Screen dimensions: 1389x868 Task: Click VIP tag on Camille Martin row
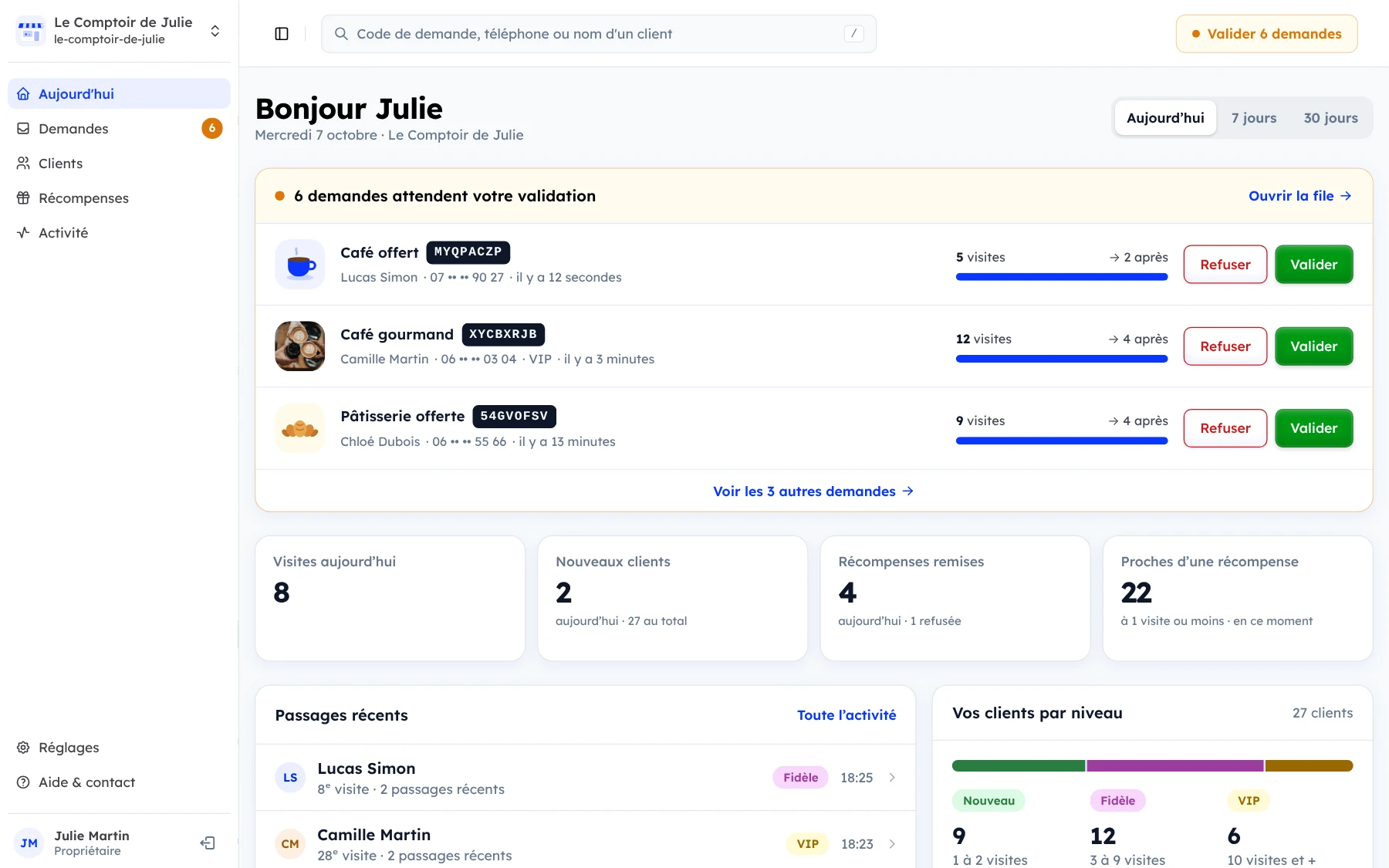coord(807,844)
